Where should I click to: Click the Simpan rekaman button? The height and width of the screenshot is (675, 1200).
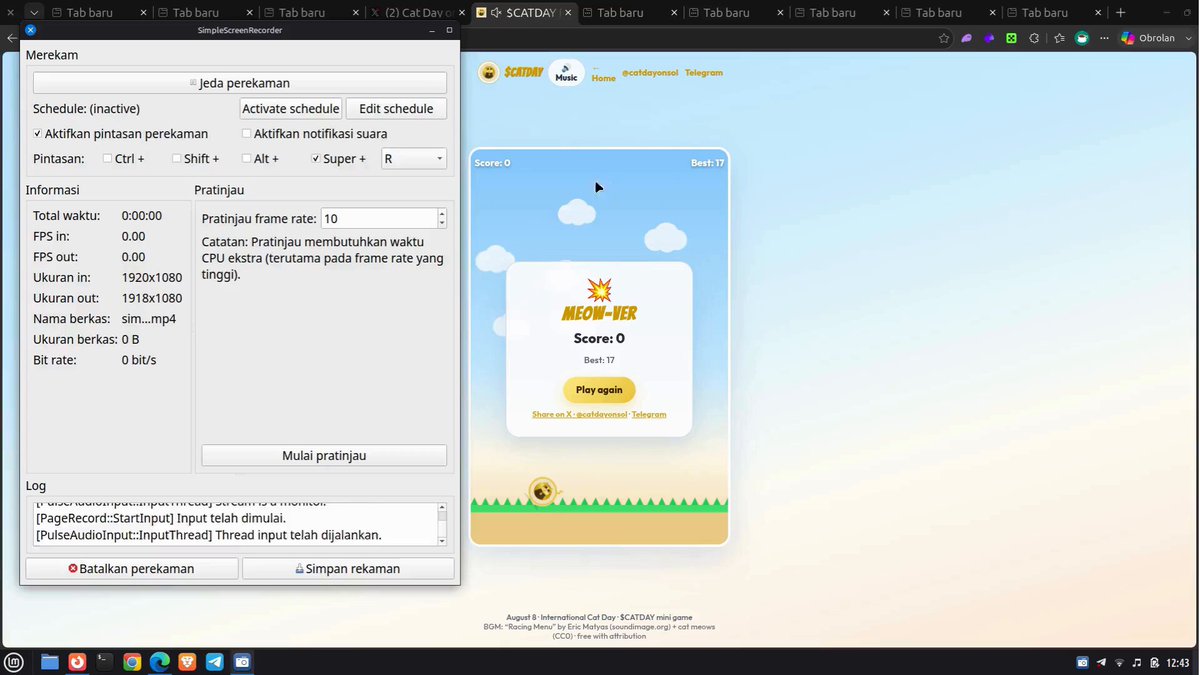tap(348, 569)
